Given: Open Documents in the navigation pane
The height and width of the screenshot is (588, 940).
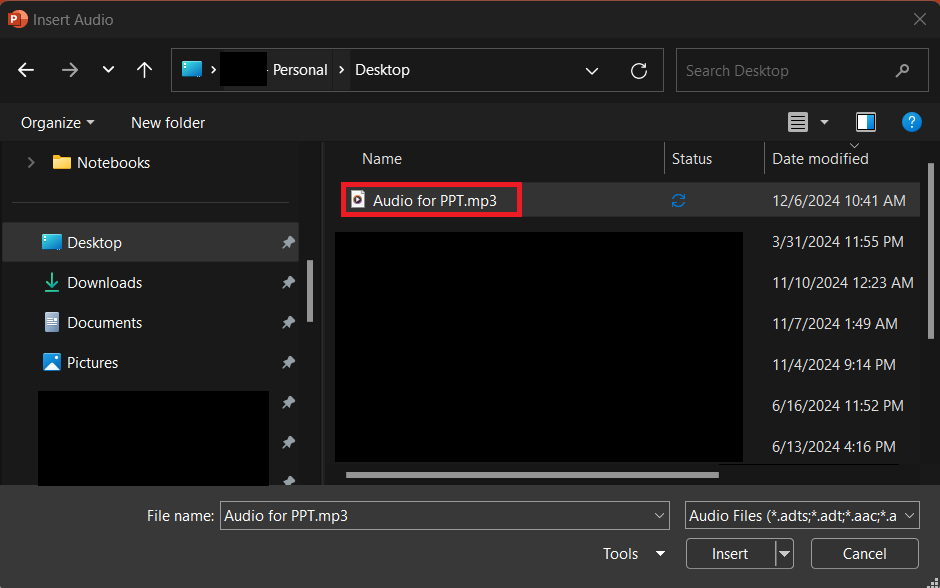Looking at the screenshot, I should (93, 322).
